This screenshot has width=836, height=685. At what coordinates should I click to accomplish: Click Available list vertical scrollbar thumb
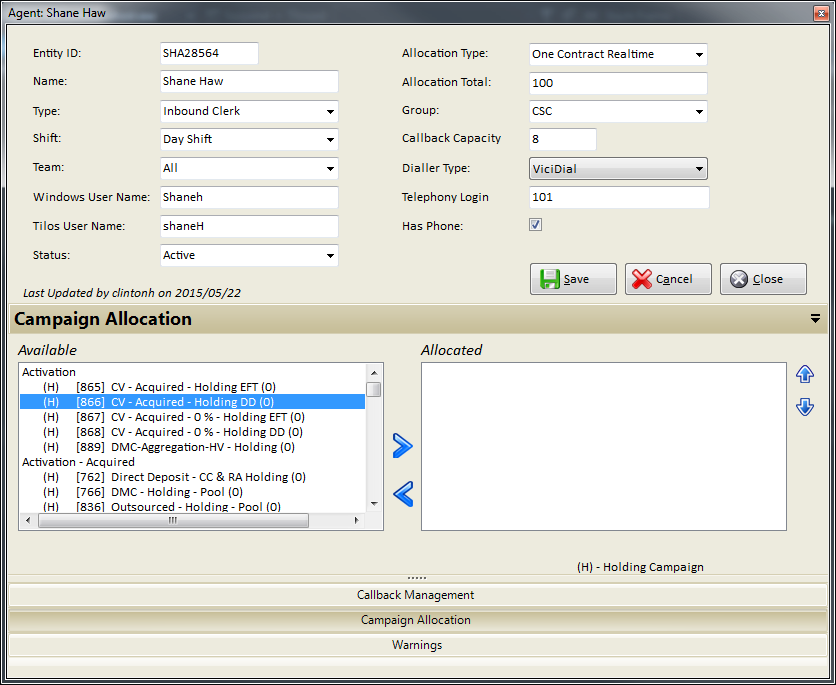pos(374,389)
